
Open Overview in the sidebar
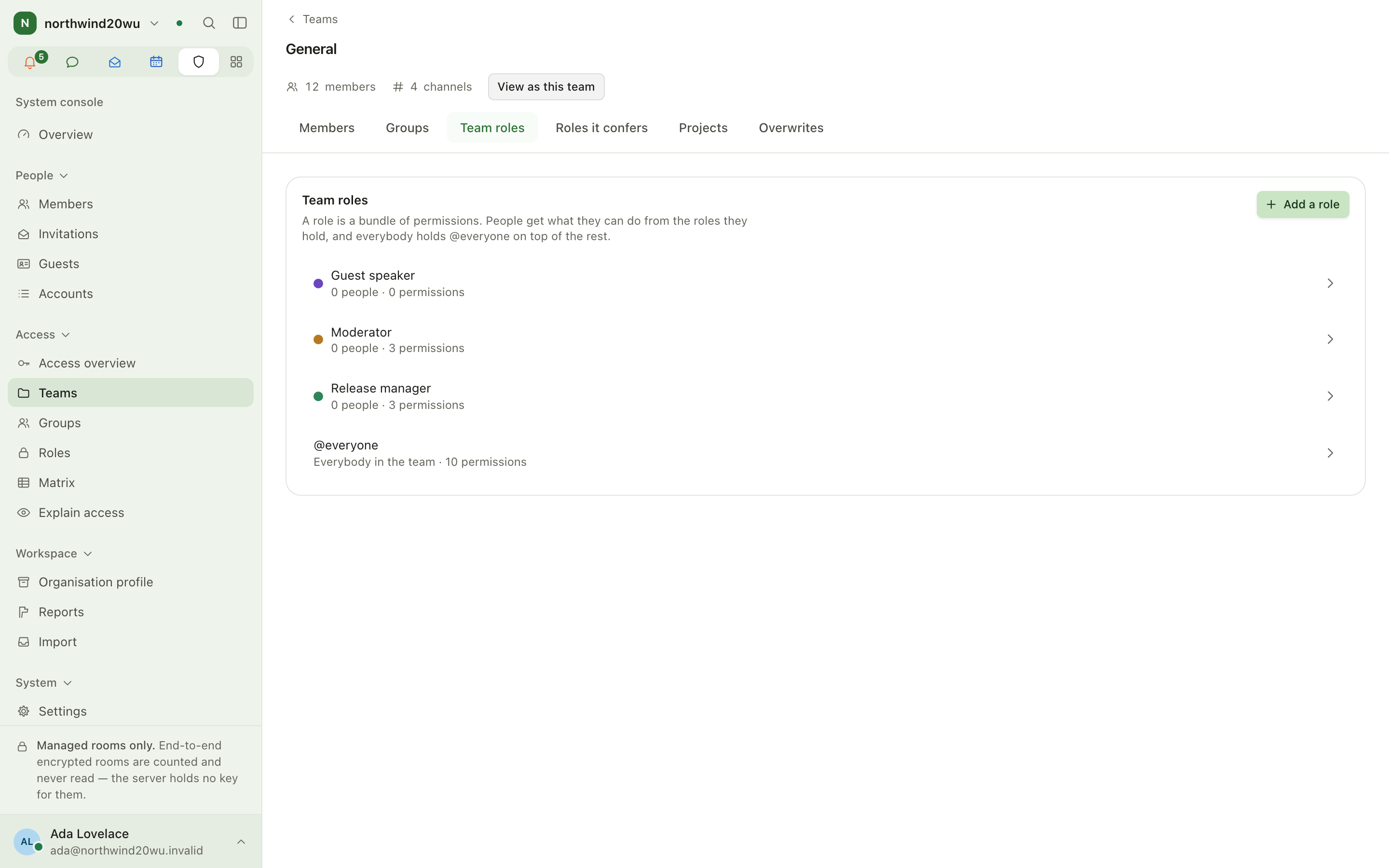(131, 135)
